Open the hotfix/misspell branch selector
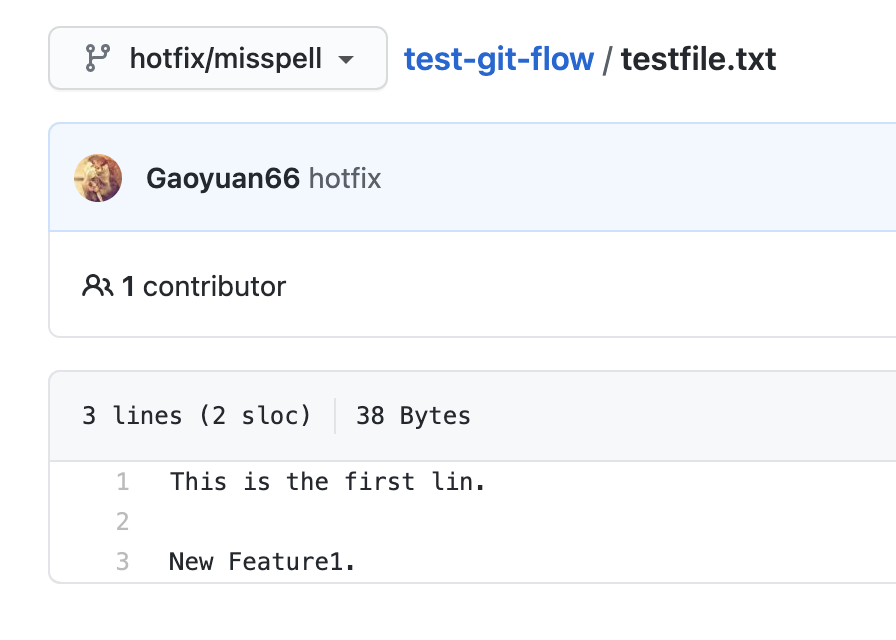 coord(217,58)
